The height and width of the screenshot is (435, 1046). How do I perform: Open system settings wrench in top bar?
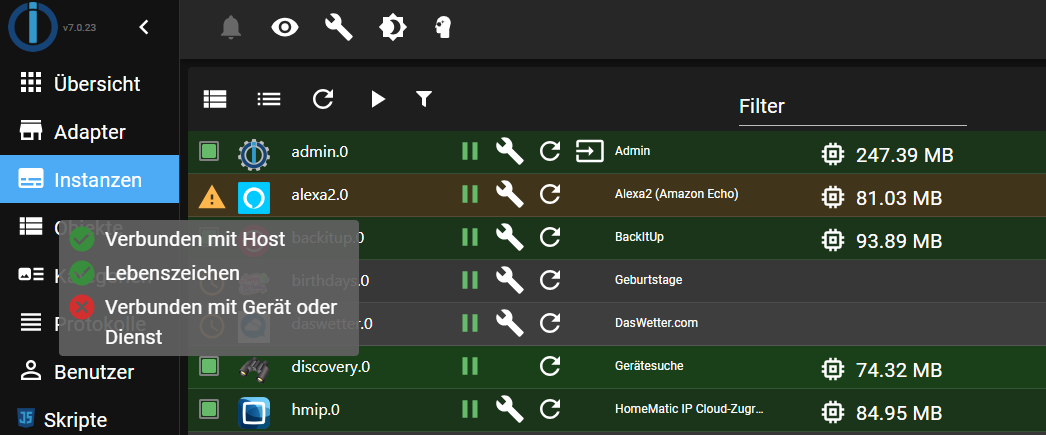[338, 27]
